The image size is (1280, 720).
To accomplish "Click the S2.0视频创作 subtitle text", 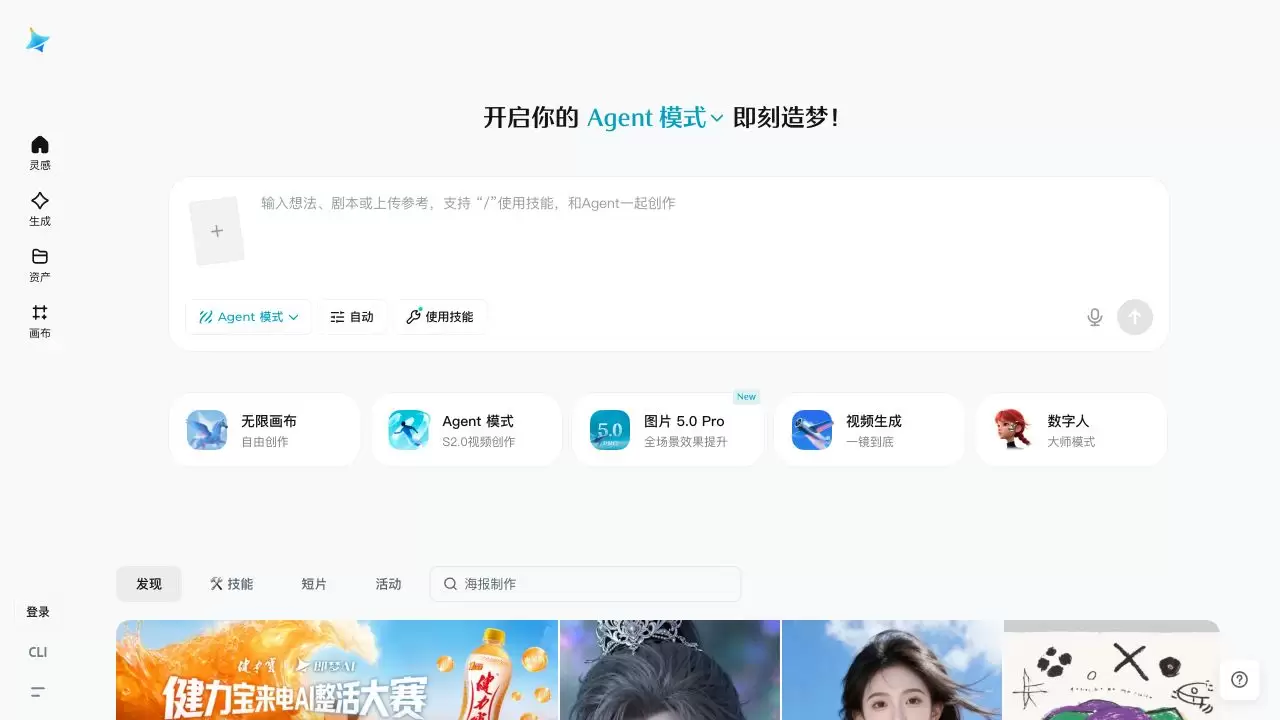I will click(x=479, y=442).
